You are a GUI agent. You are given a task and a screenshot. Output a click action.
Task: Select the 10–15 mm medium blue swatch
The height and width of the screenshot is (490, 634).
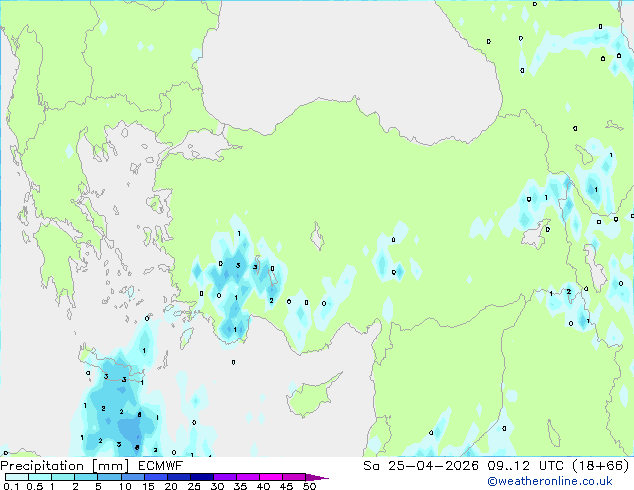133,477
